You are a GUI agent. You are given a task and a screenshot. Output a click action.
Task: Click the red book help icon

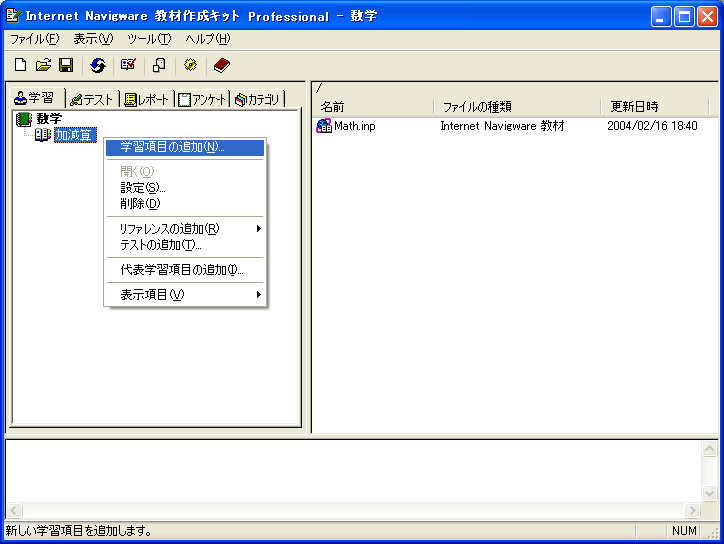coord(222,65)
